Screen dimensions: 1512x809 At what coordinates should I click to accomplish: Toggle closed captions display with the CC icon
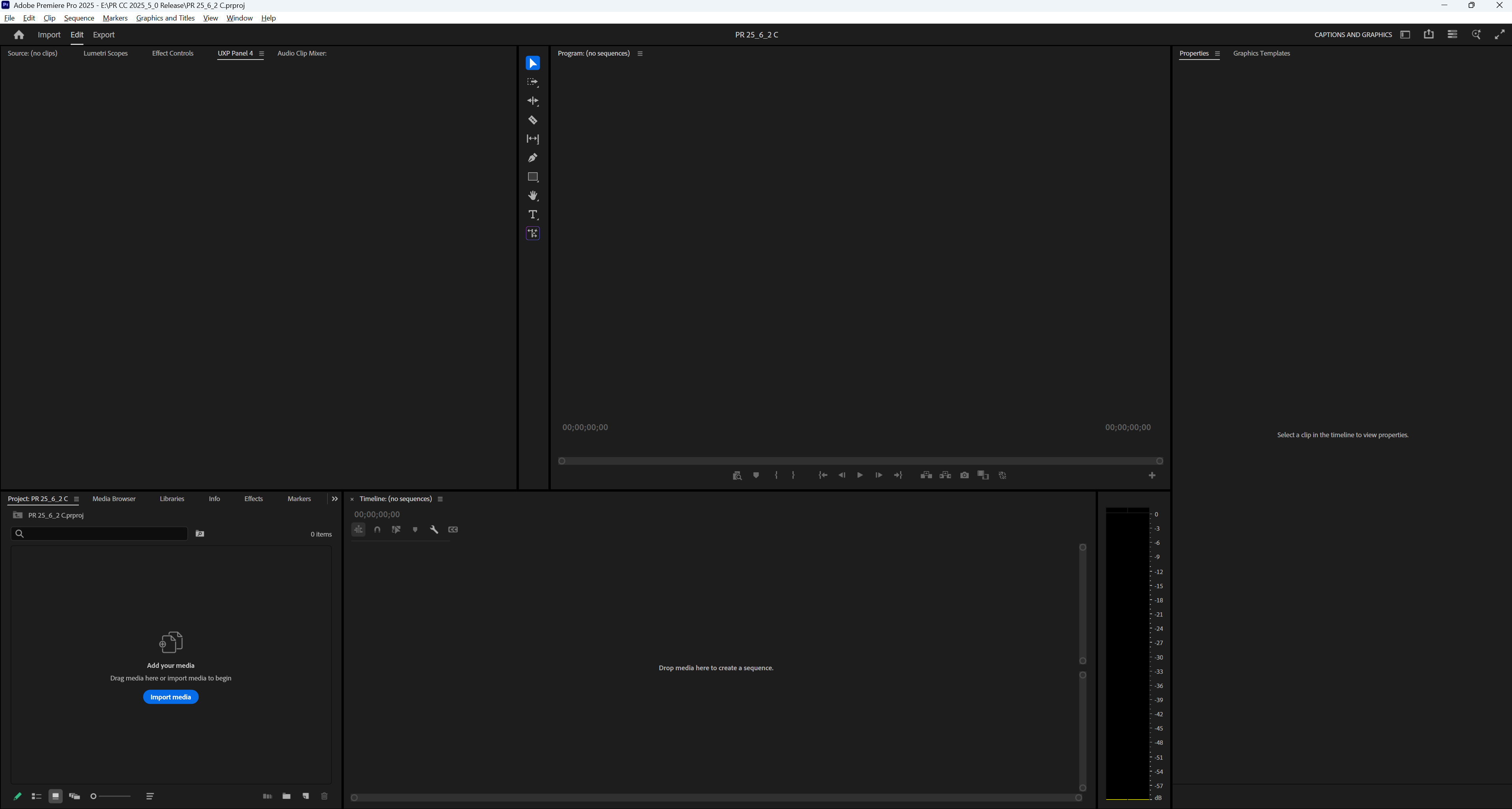453,529
